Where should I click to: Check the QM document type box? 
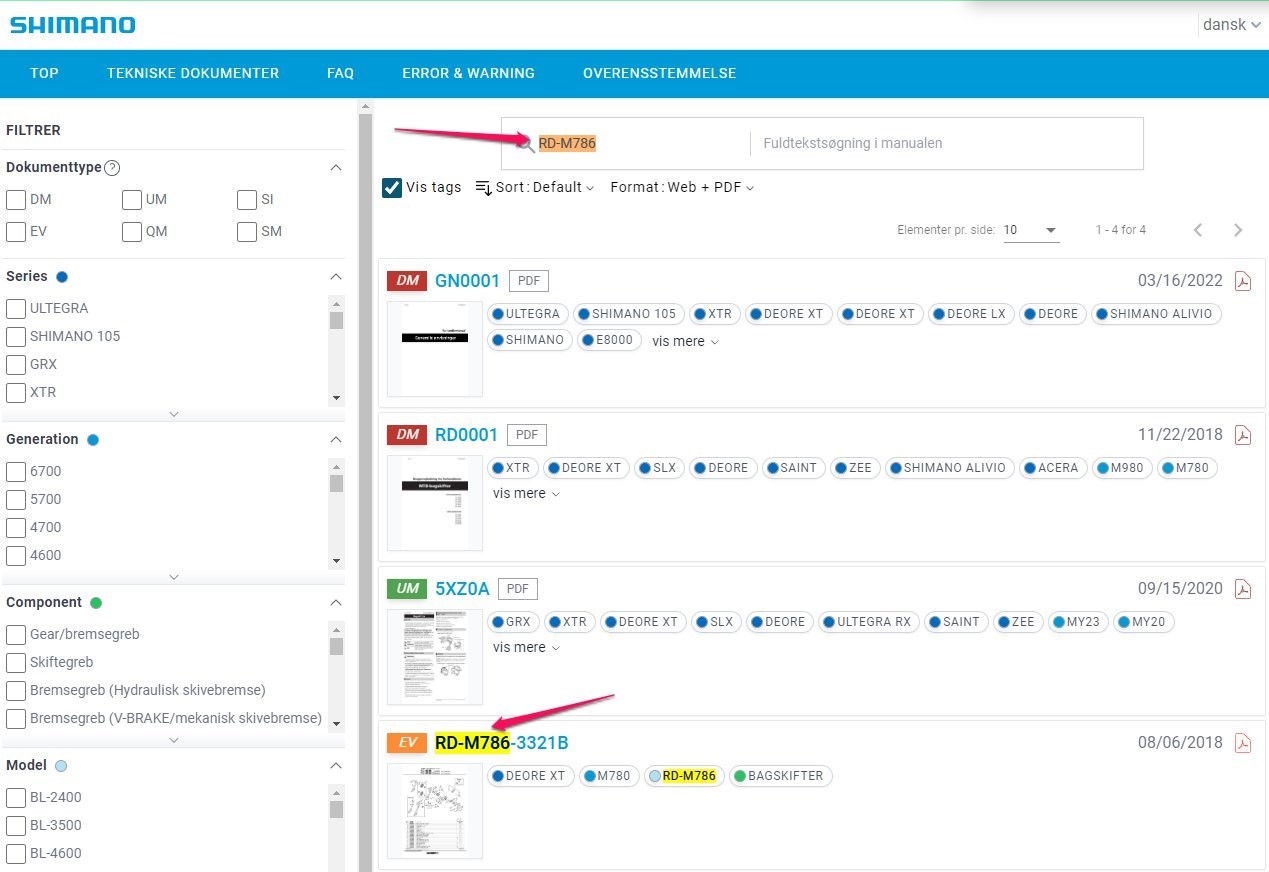(132, 232)
